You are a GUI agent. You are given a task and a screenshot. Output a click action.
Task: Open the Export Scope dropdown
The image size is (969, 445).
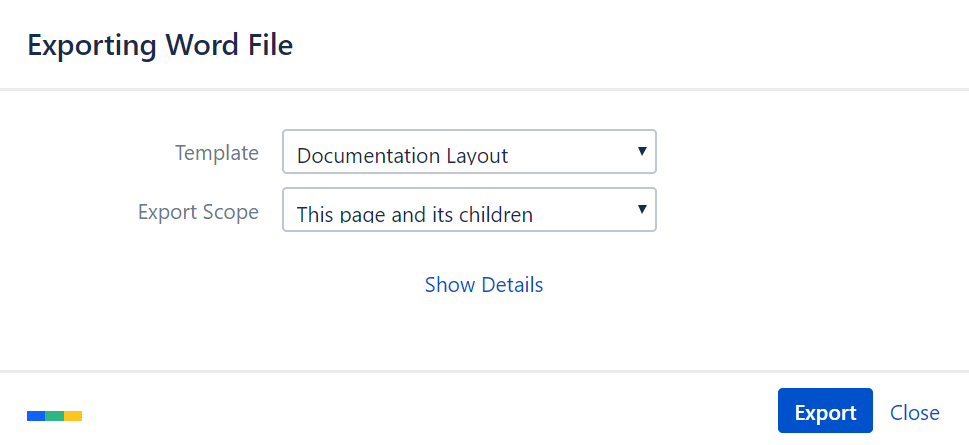click(469, 210)
